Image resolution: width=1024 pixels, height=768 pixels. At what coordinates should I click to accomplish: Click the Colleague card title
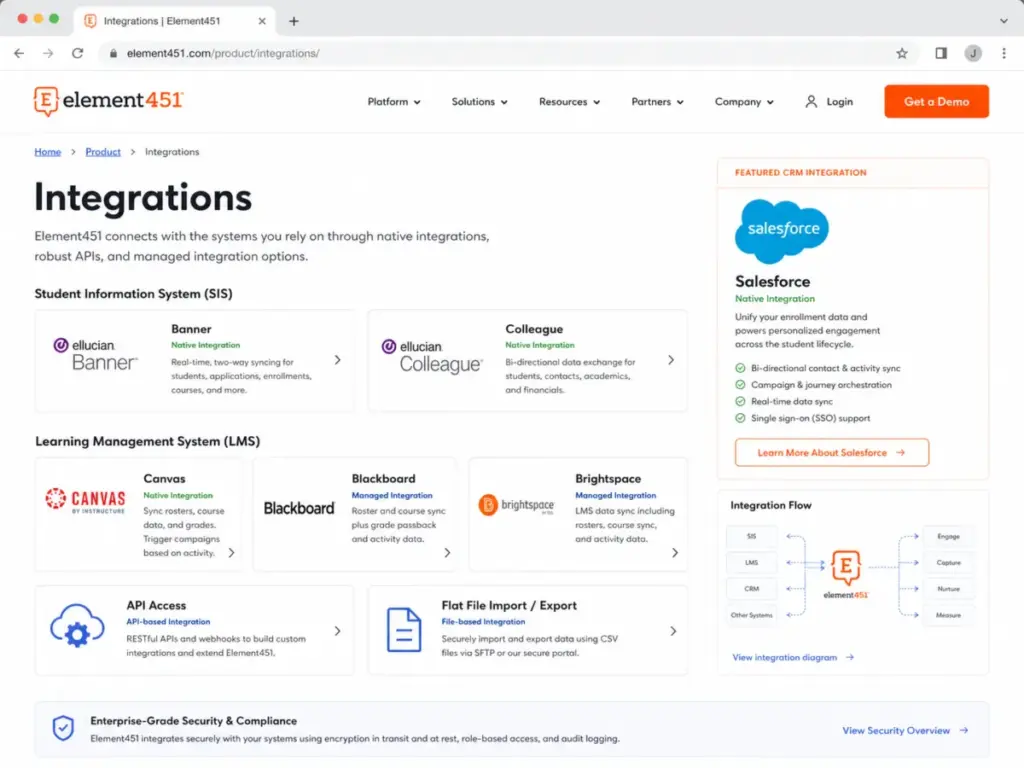534,329
